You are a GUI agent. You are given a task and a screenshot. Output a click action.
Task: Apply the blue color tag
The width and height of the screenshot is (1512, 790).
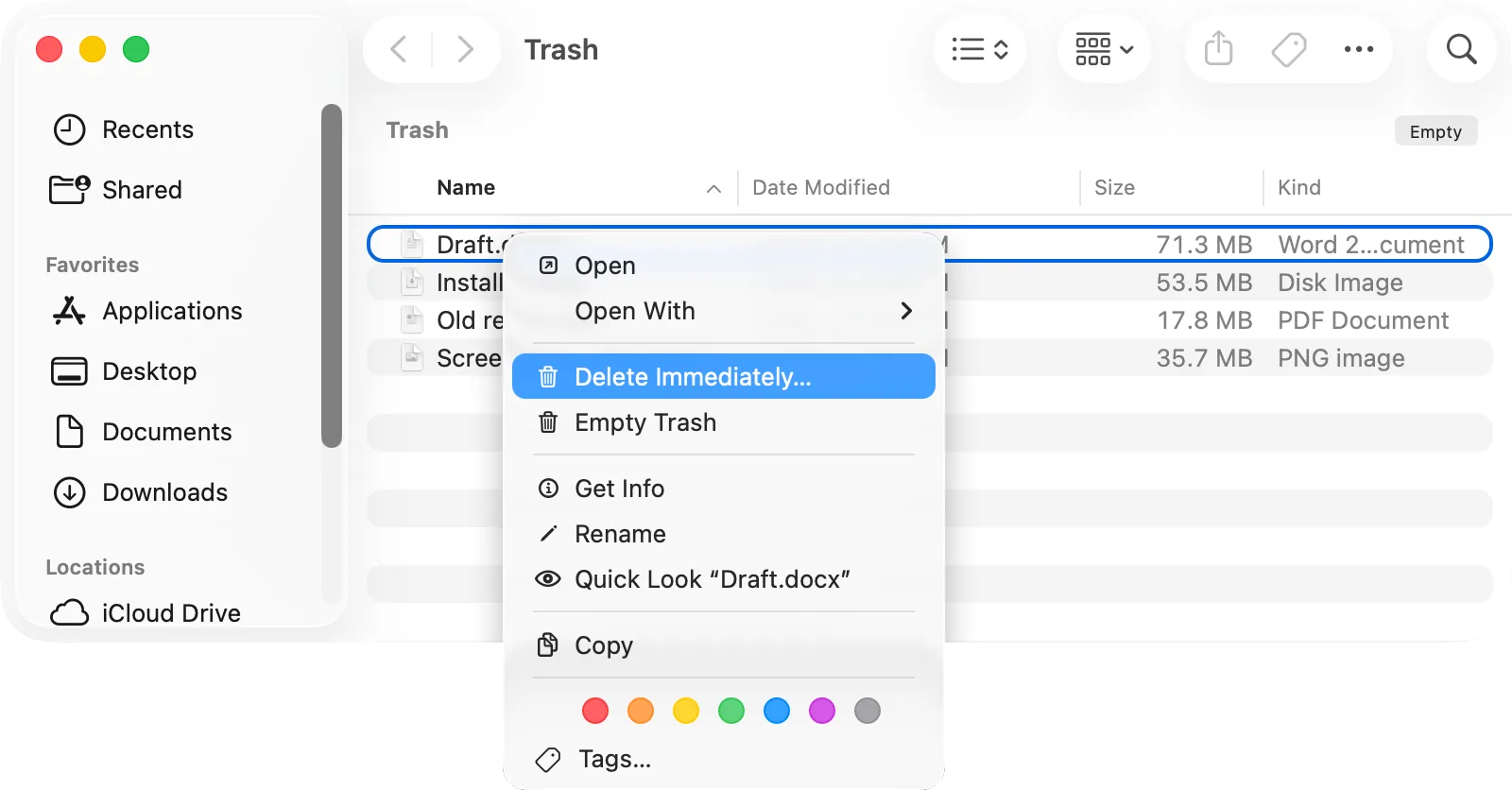[777, 711]
